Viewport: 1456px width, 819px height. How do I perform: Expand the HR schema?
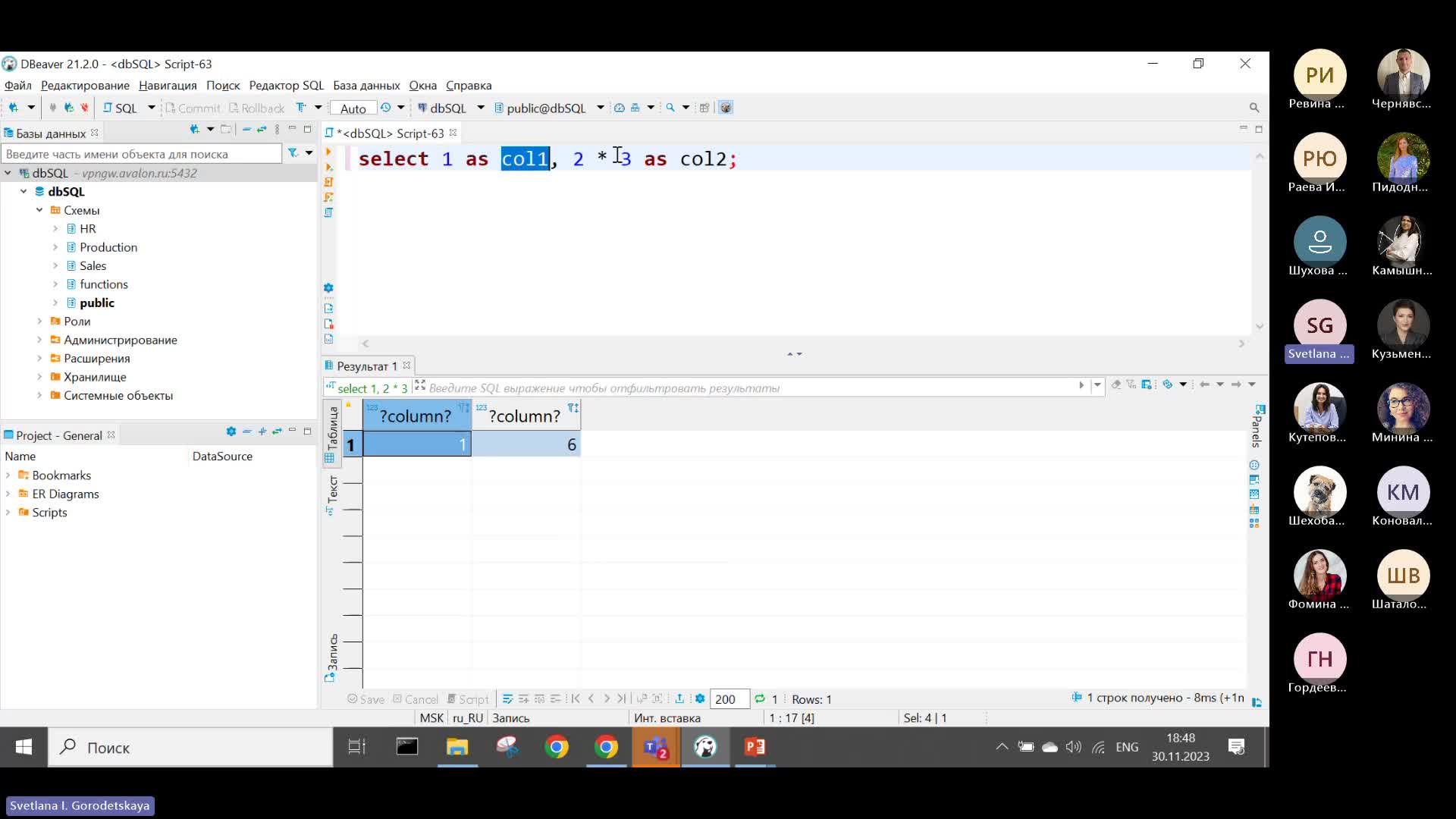tap(55, 228)
